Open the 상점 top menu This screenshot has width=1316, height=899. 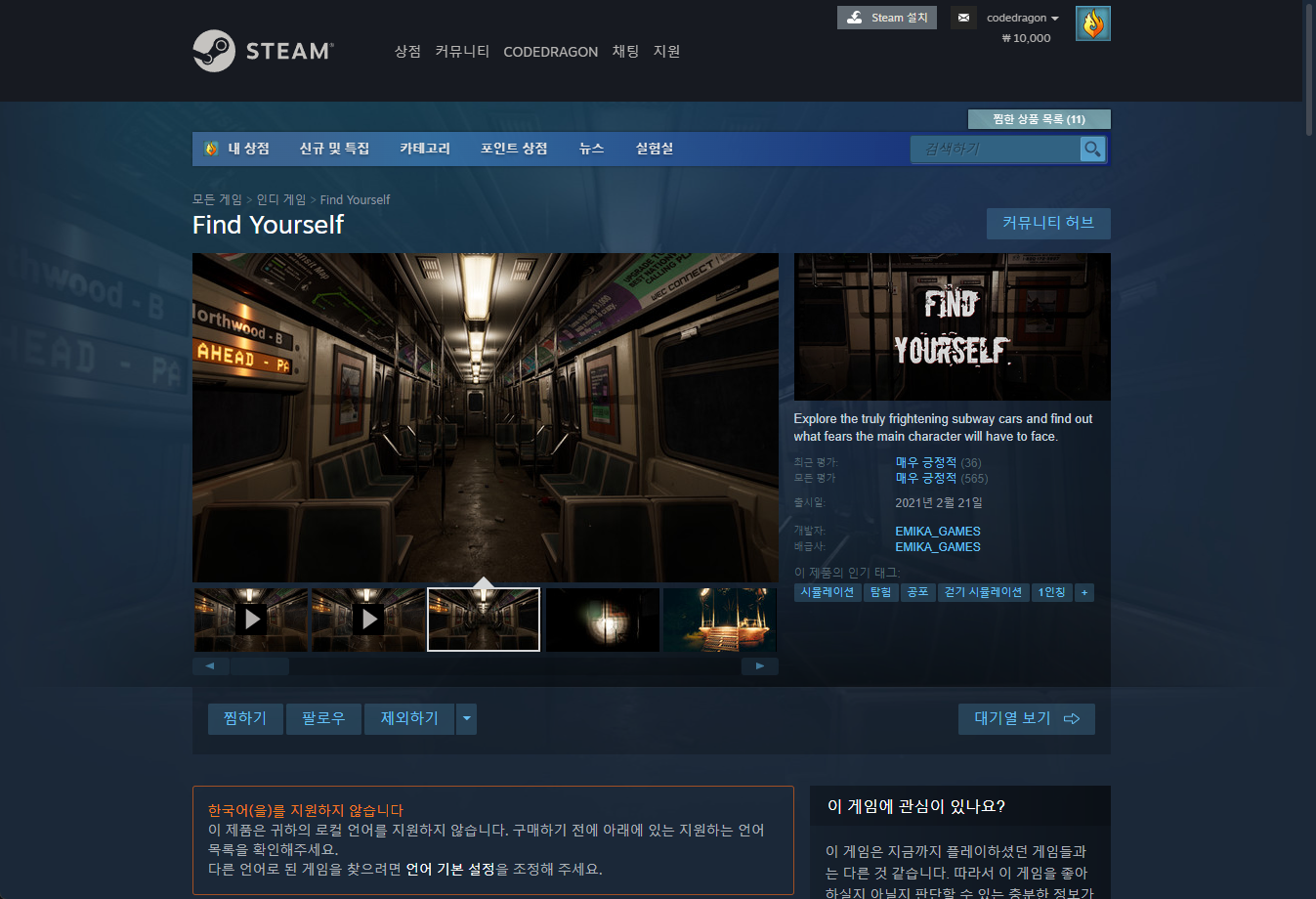coord(407,51)
